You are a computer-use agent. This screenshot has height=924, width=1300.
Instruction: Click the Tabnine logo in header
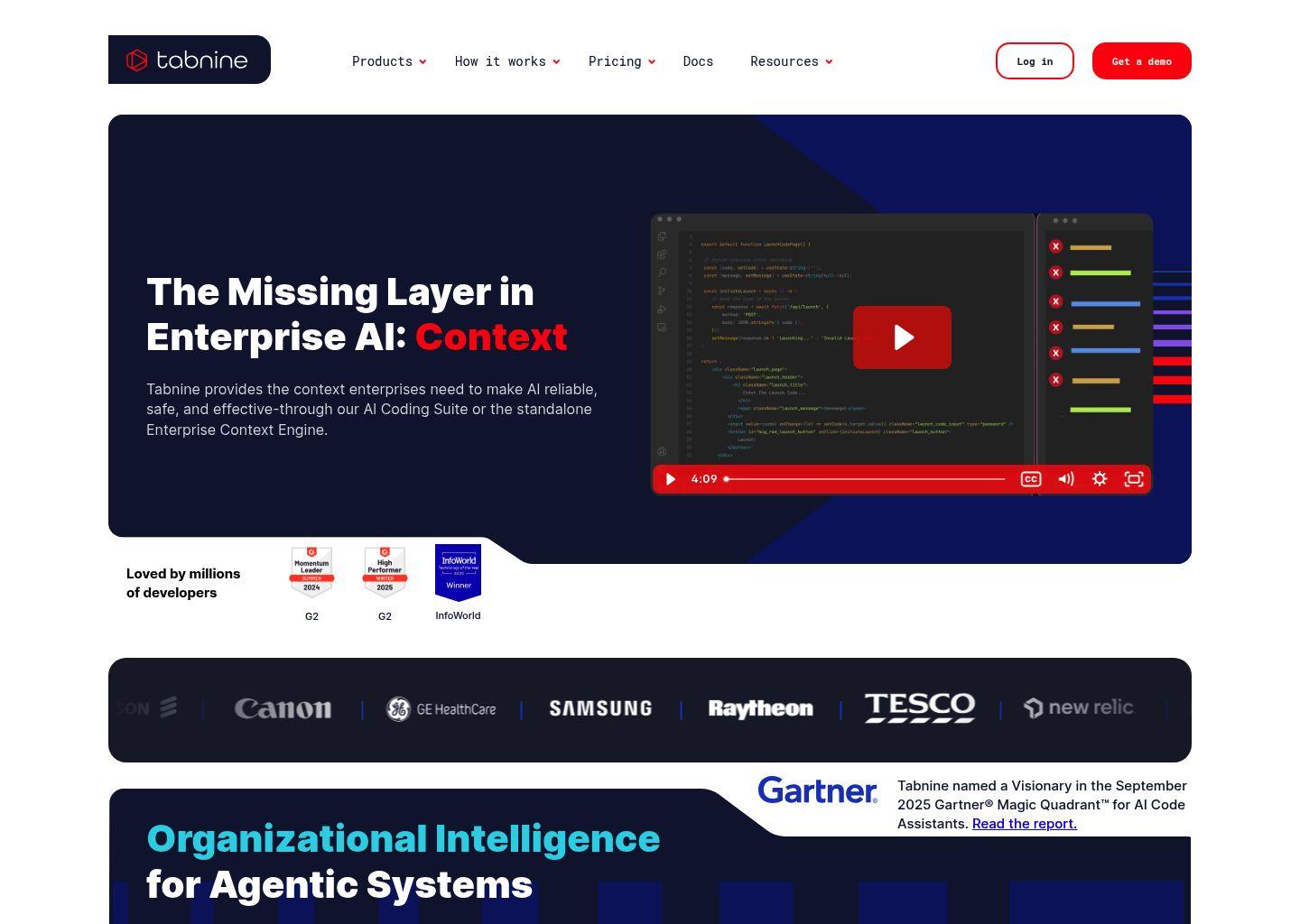pyautogui.click(x=189, y=60)
